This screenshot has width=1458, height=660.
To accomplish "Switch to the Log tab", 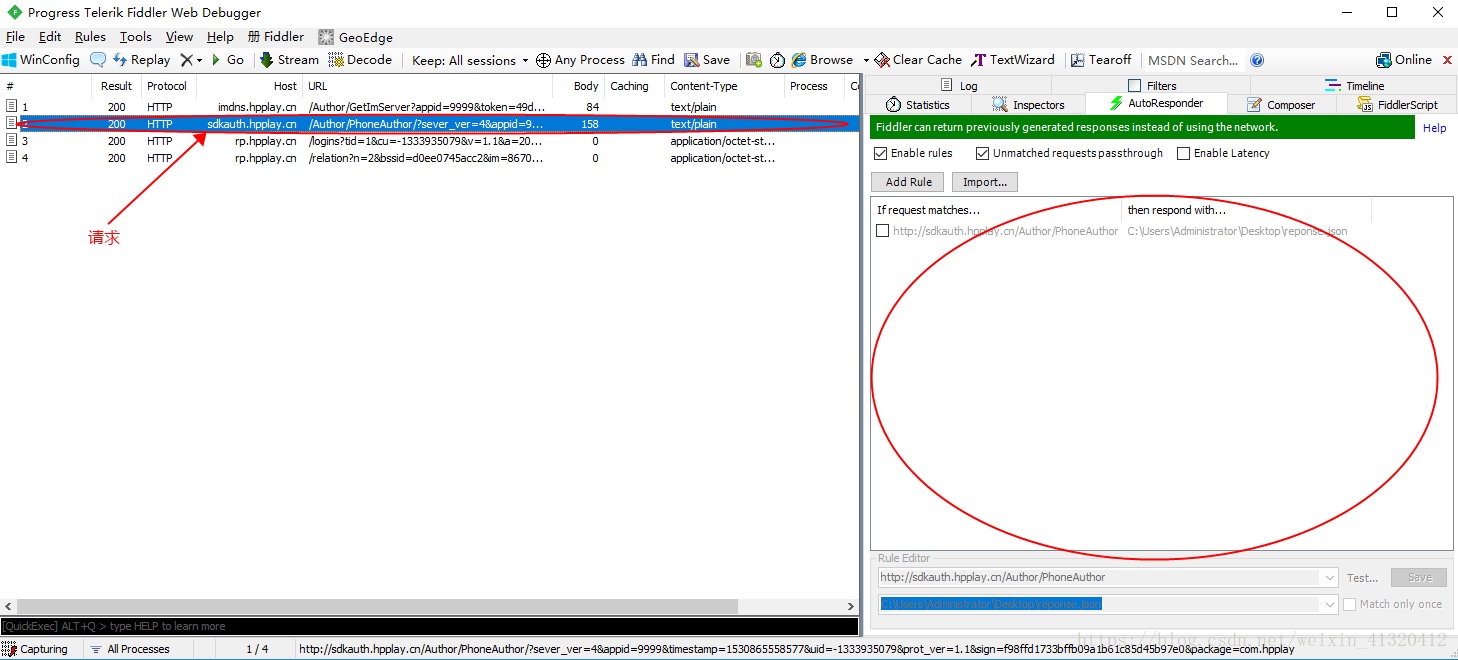I will [959, 86].
